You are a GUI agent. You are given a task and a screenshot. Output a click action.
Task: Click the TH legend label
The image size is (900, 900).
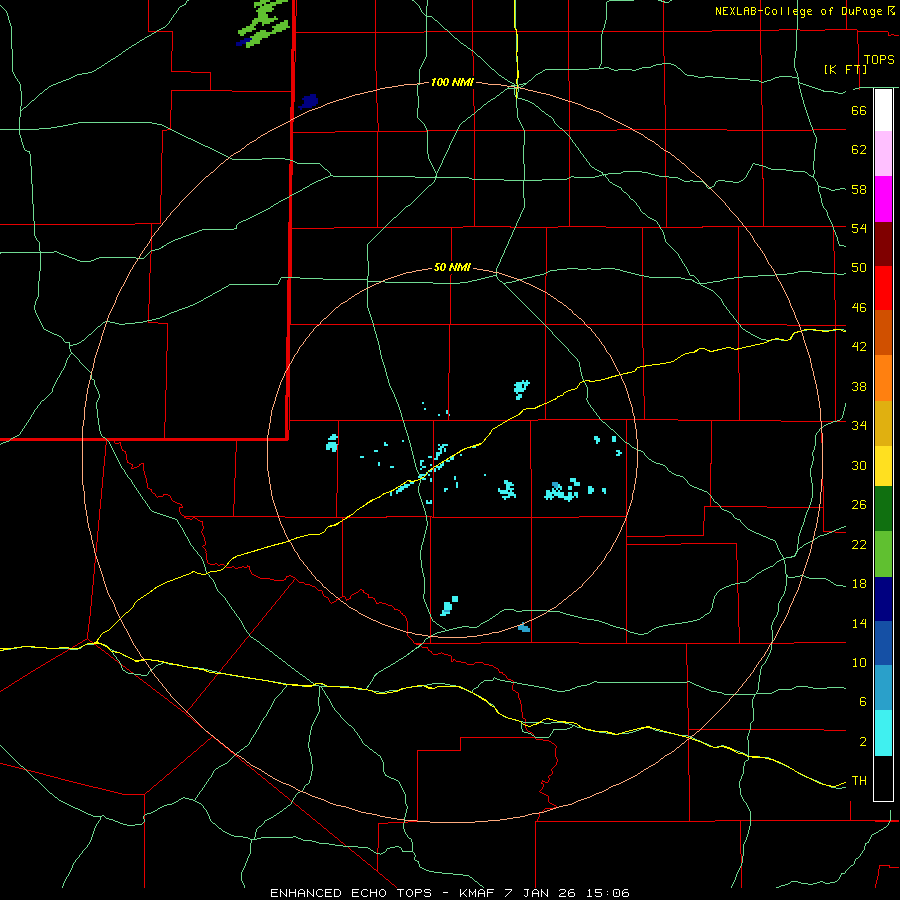coord(859,781)
